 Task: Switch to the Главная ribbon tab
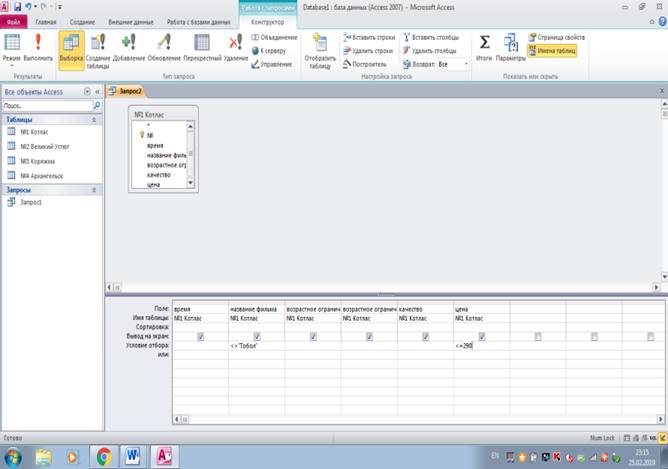46,22
